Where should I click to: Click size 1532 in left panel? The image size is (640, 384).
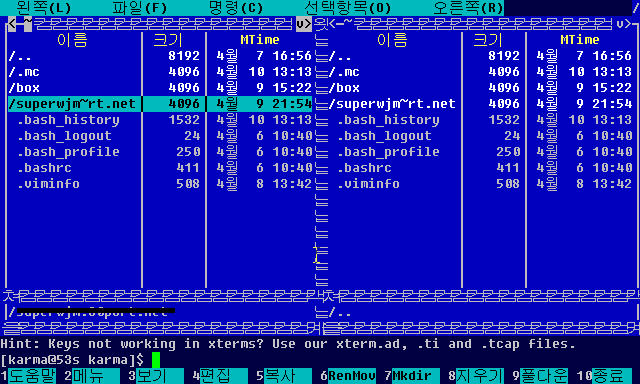184,120
